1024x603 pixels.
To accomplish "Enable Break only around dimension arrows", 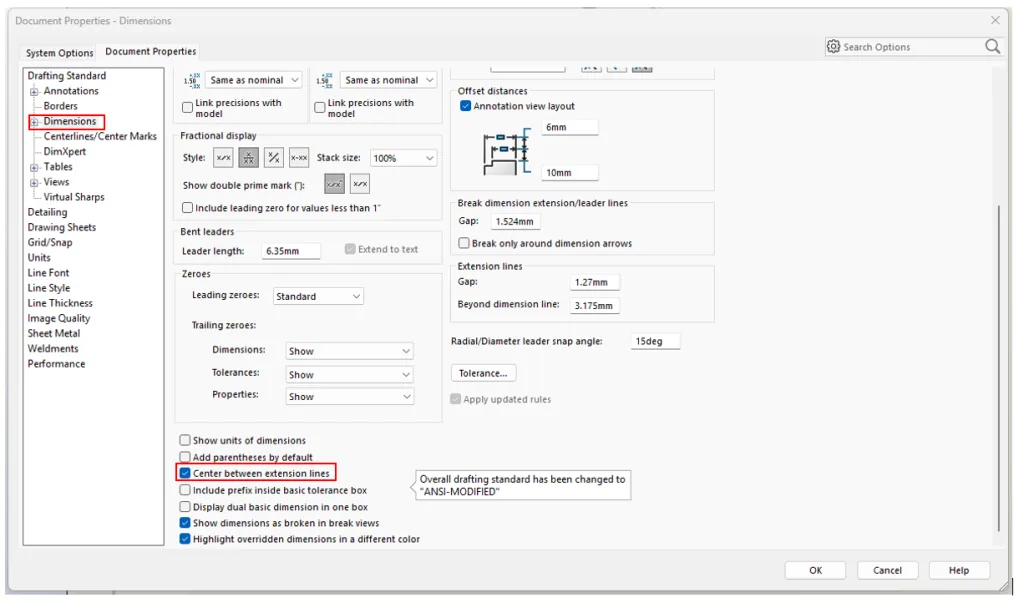I will pos(464,243).
